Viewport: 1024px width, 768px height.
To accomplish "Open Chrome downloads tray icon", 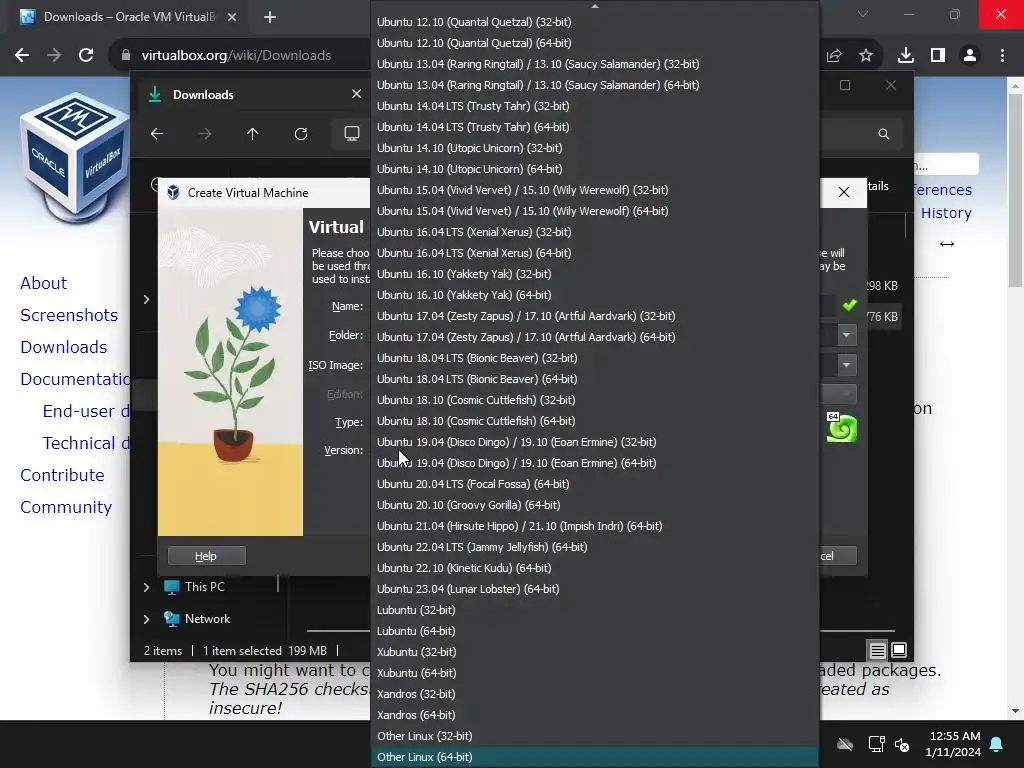I will click(906, 56).
